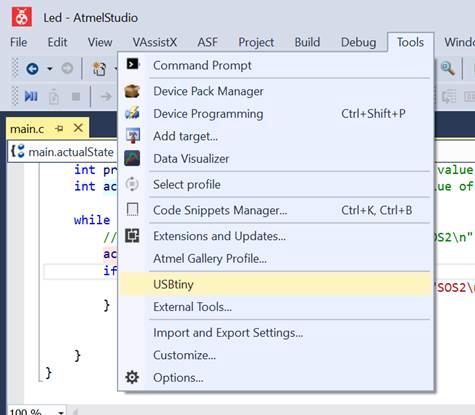Click the Add target icon
The height and width of the screenshot is (415, 475).
(133, 136)
